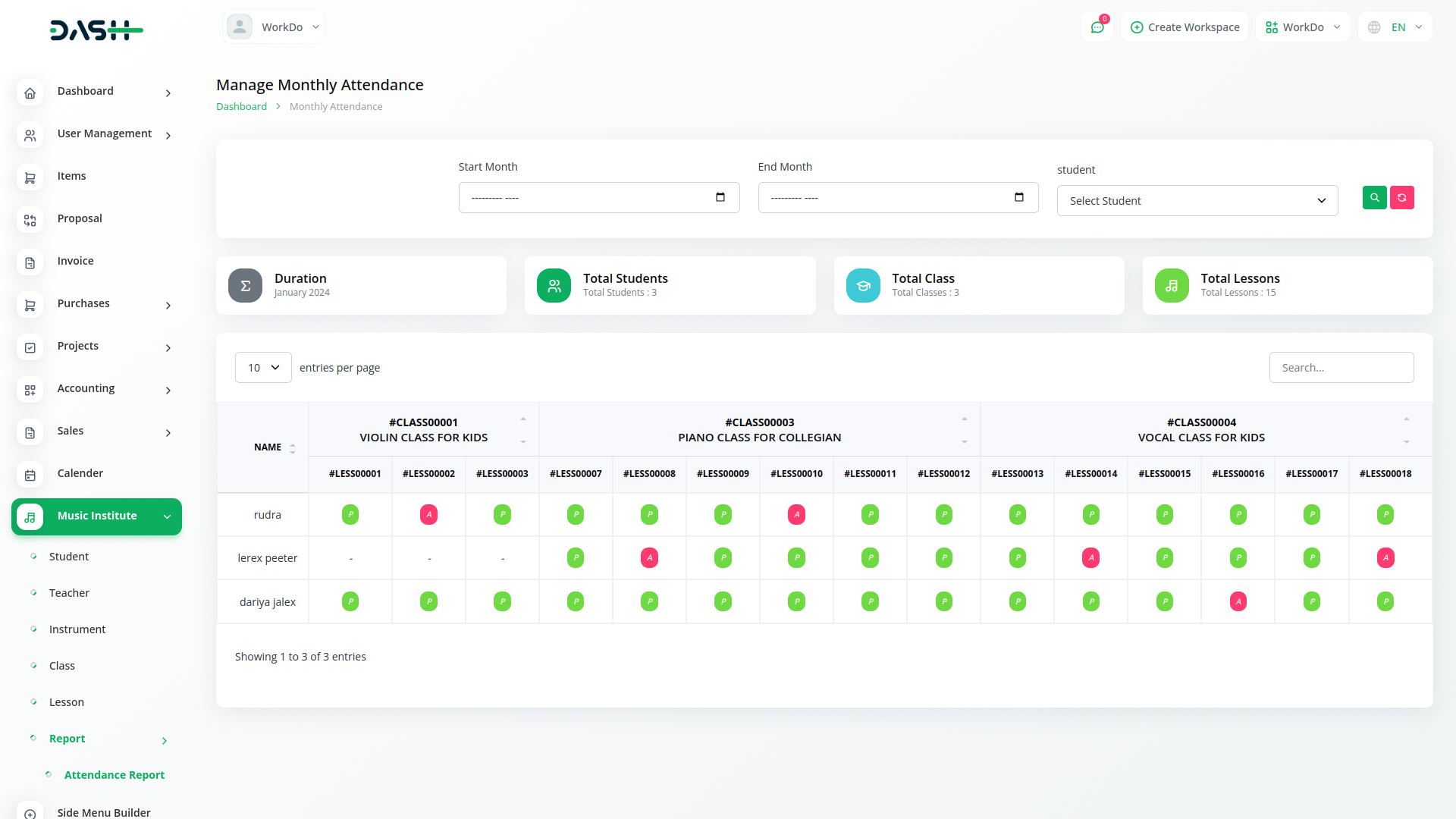Click the DASH logo
The width and height of the screenshot is (1456, 819).
(96, 30)
